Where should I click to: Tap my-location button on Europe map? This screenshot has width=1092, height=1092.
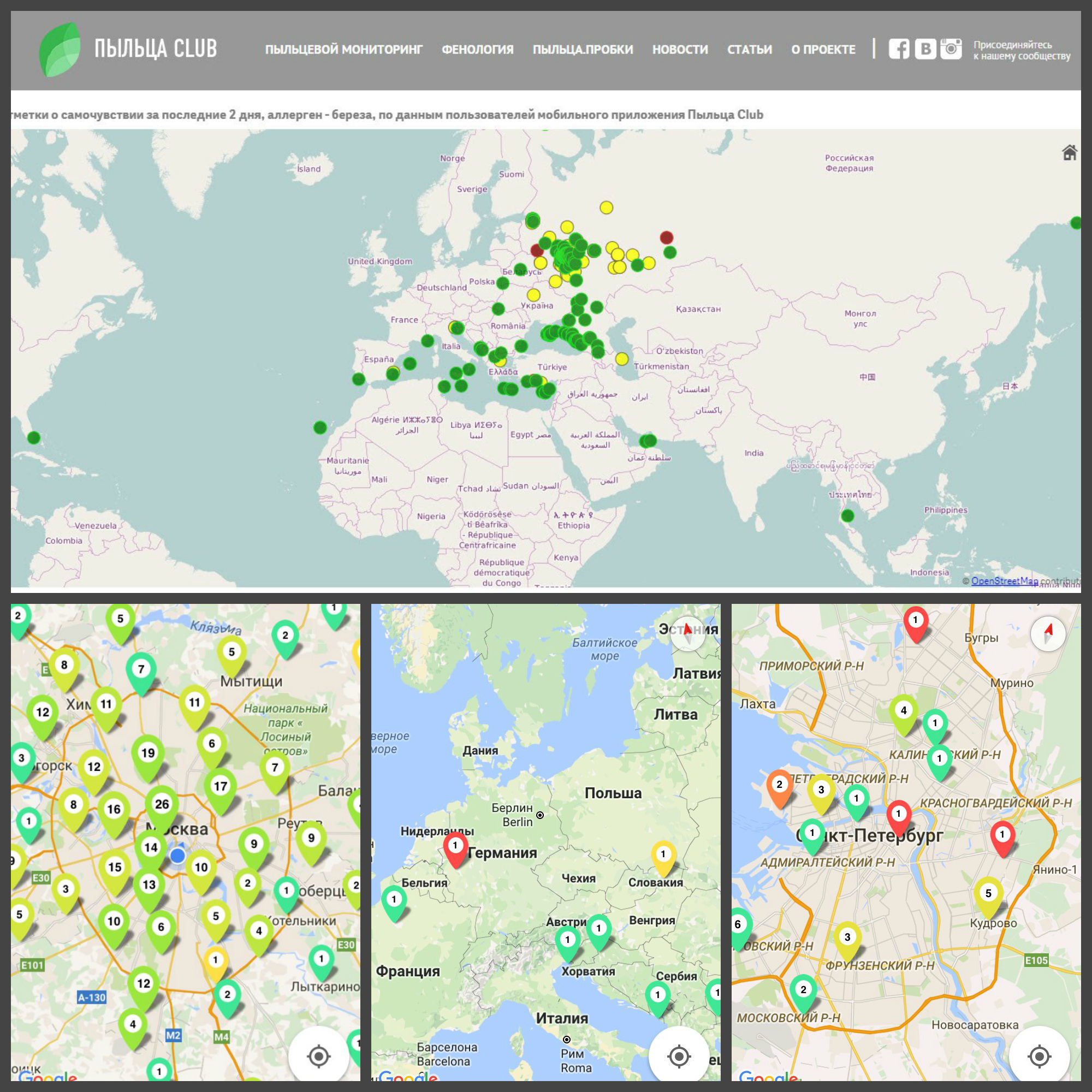679,1056
